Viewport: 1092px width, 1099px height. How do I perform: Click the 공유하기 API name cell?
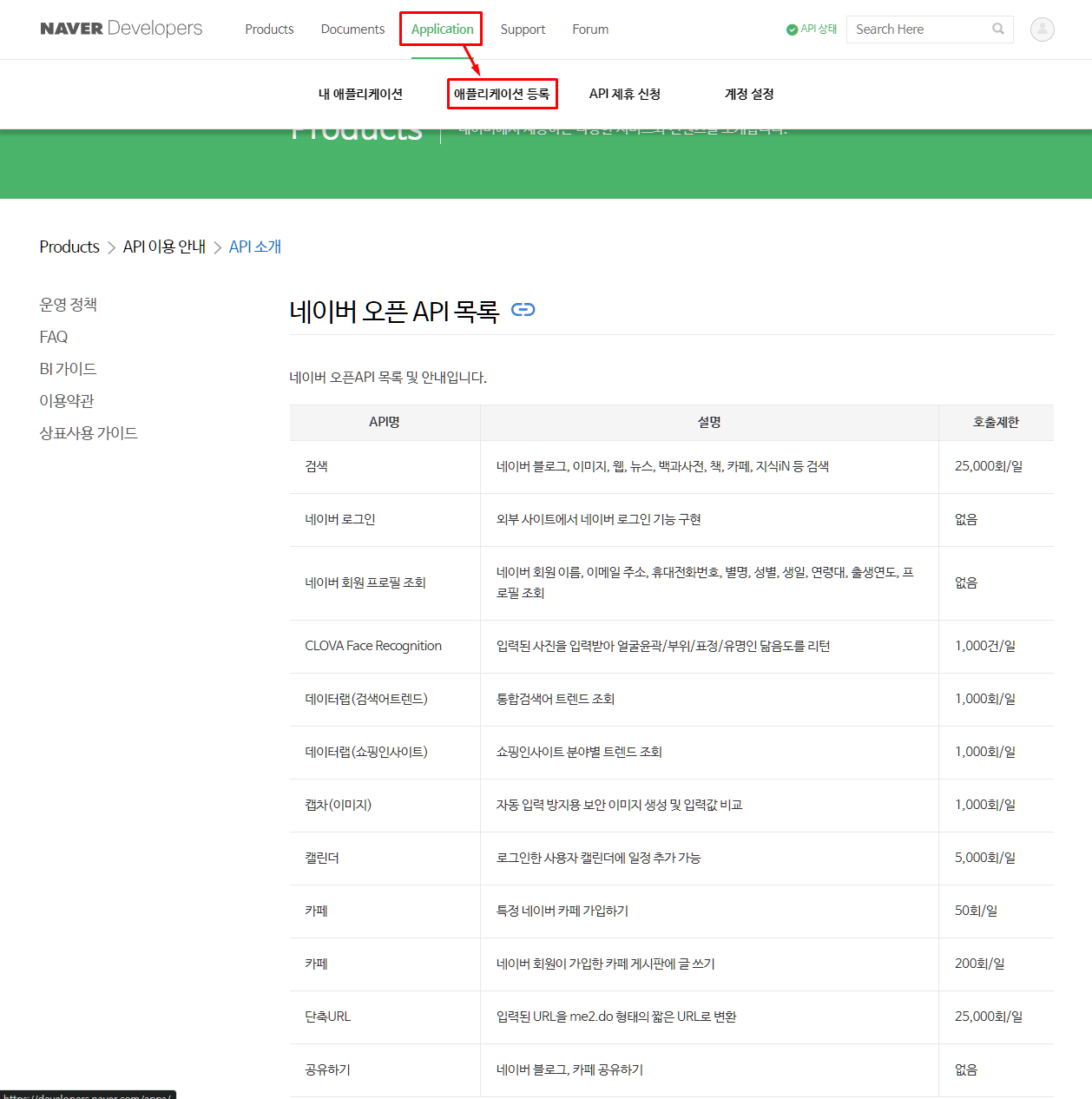tap(385, 1070)
